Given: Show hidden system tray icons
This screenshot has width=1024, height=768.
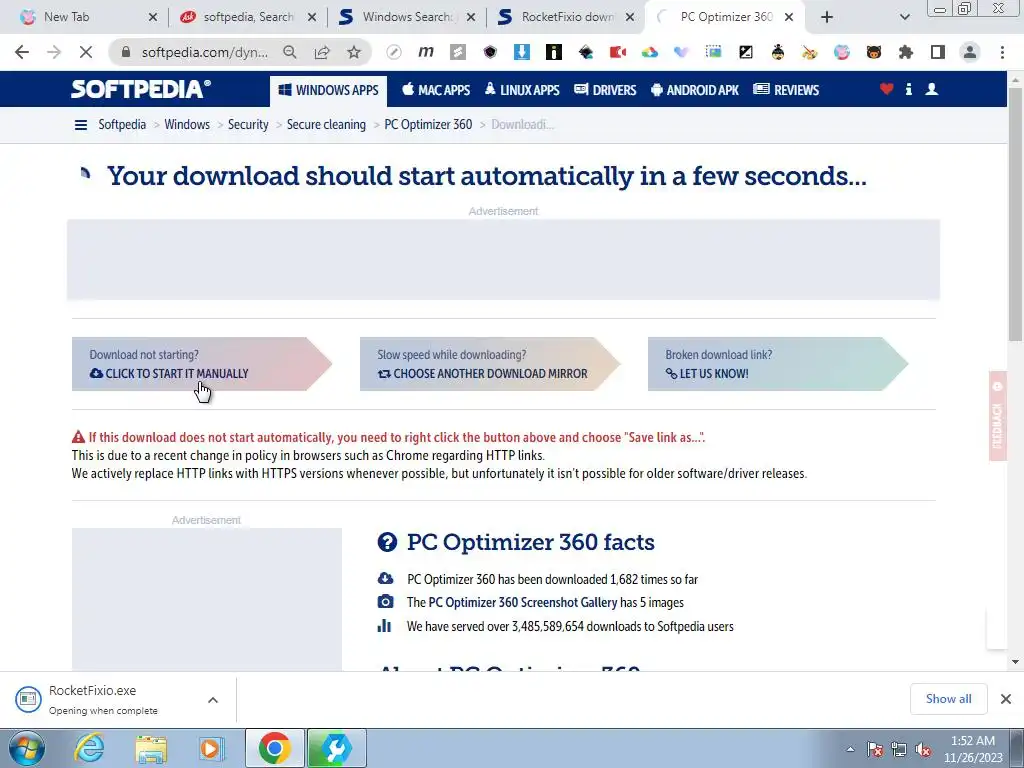Looking at the screenshot, I should [850, 749].
